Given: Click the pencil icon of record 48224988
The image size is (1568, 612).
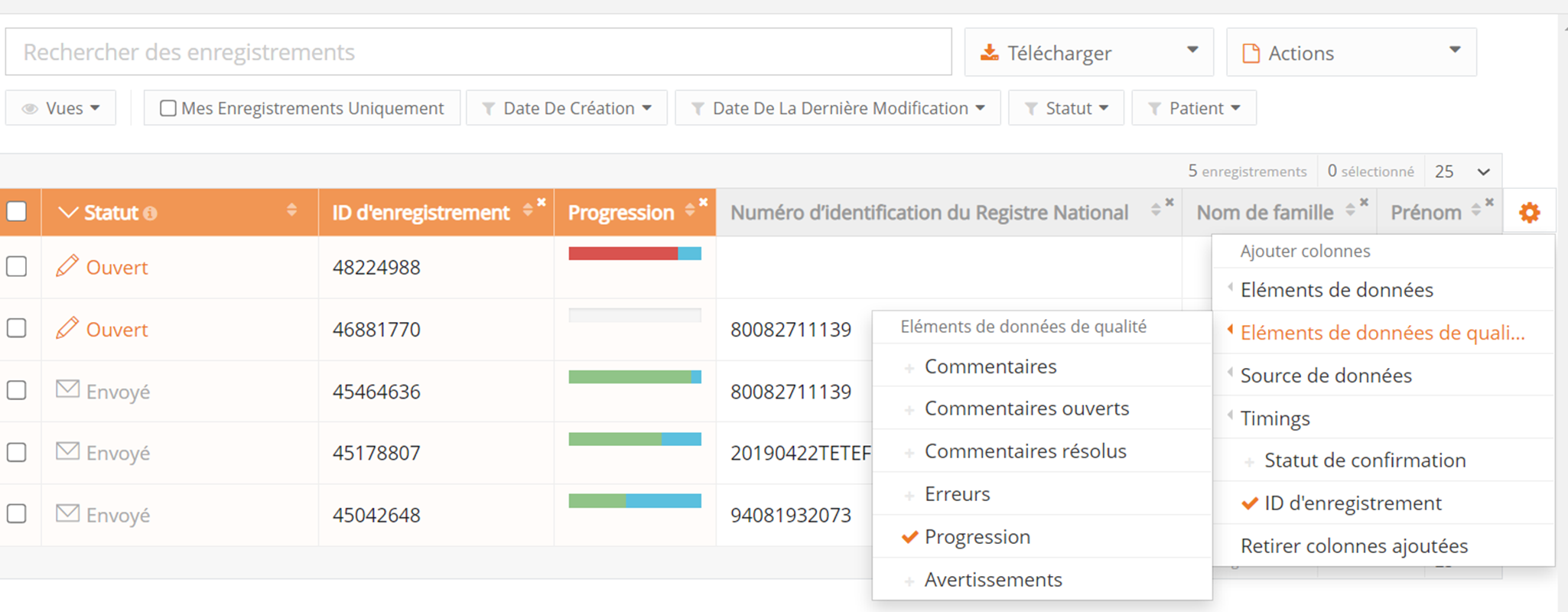Looking at the screenshot, I should [x=67, y=266].
